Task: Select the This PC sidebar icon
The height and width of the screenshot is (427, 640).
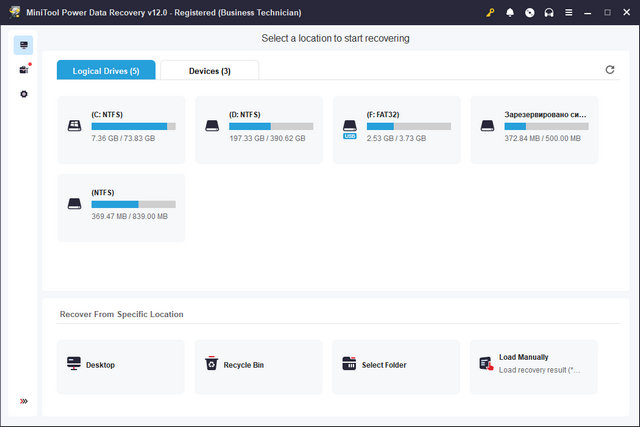Action: pos(24,45)
